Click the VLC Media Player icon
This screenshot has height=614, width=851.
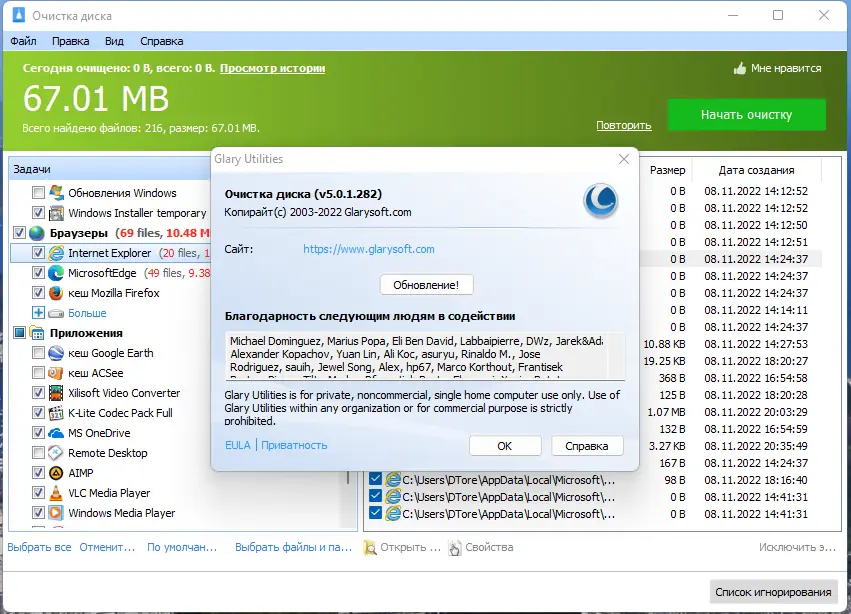click(54, 492)
